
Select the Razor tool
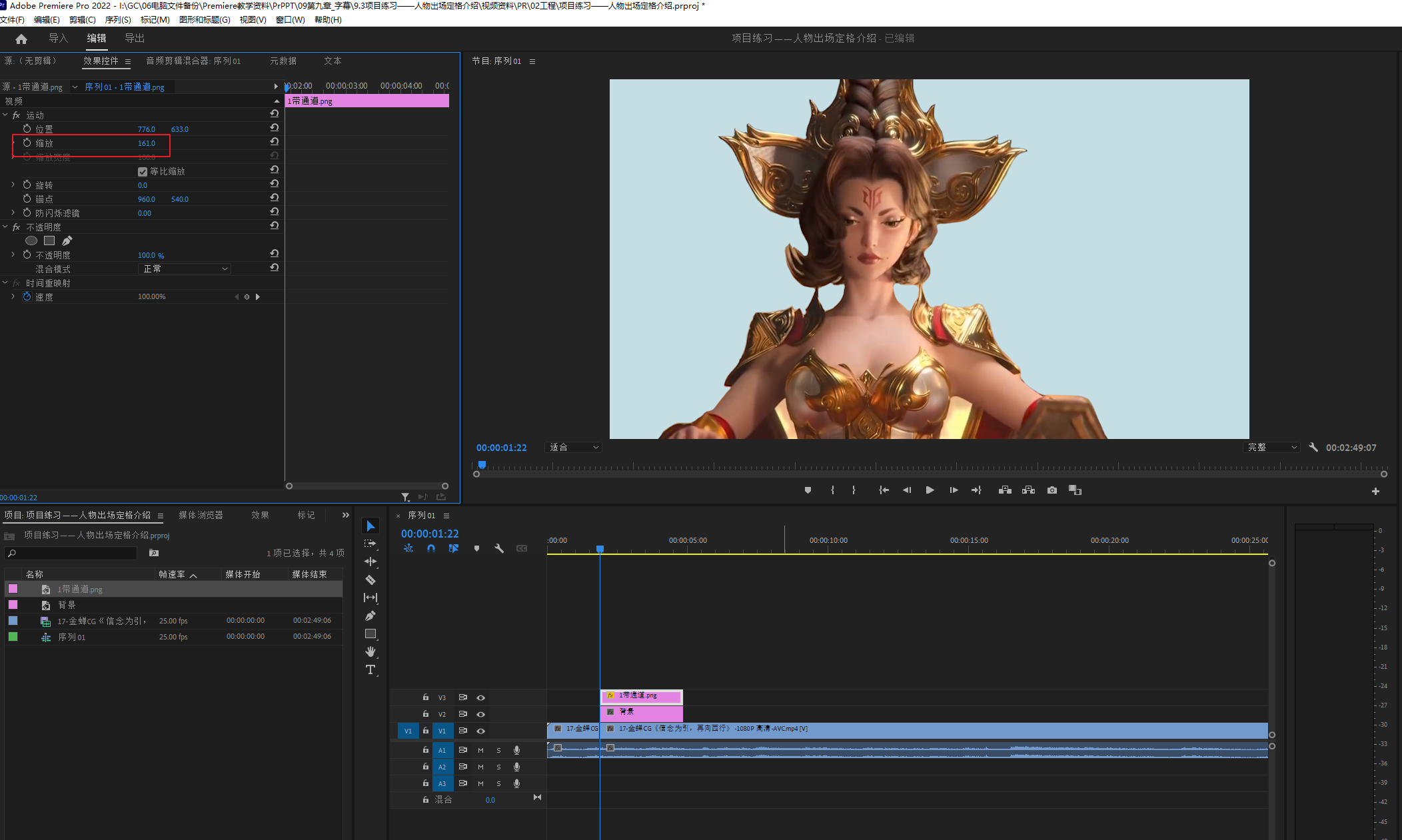pyautogui.click(x=370, y=580)
